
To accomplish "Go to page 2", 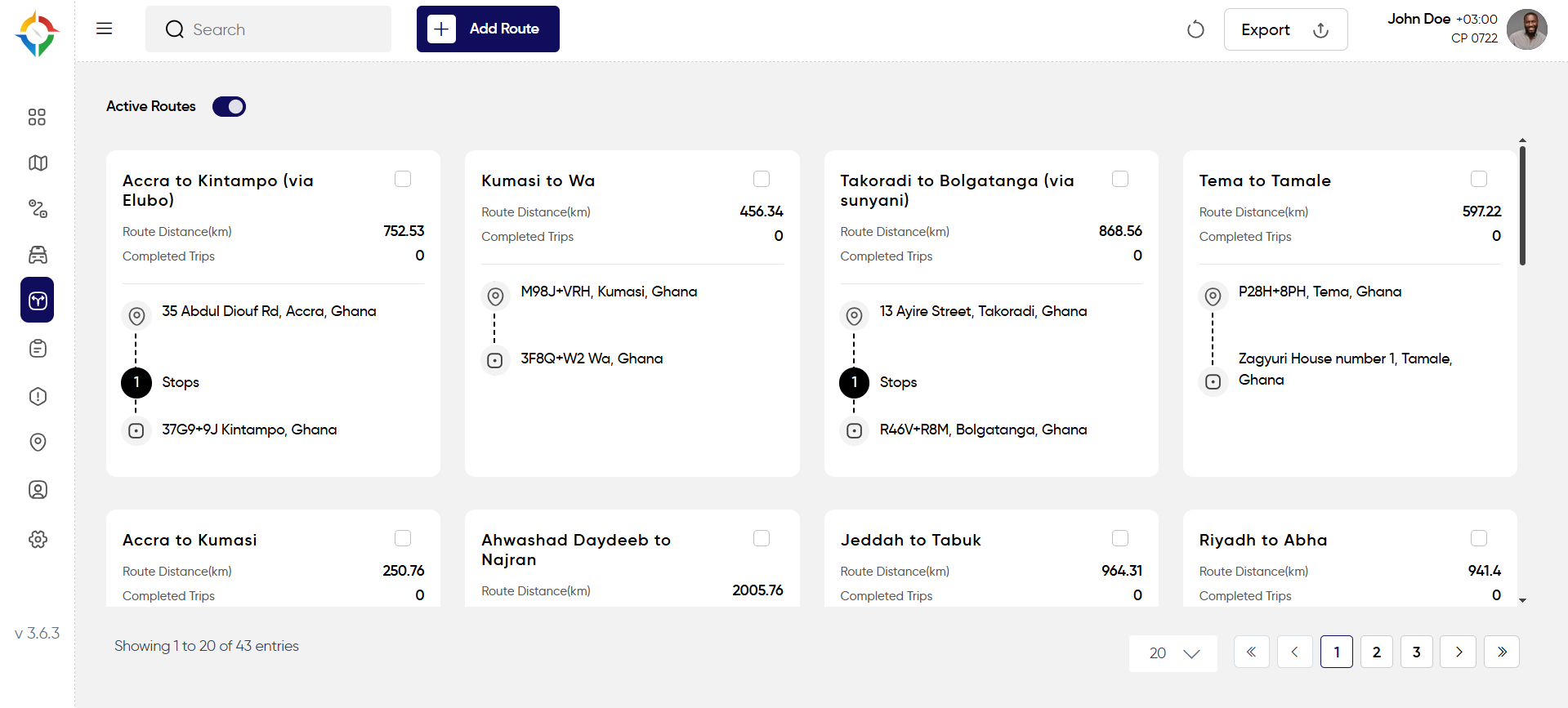I will coord(1377,652).
